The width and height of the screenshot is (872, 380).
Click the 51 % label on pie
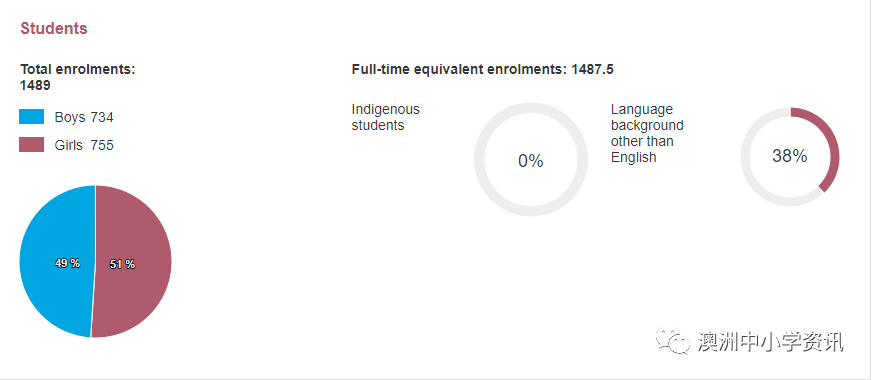click(x=122, y=264)
